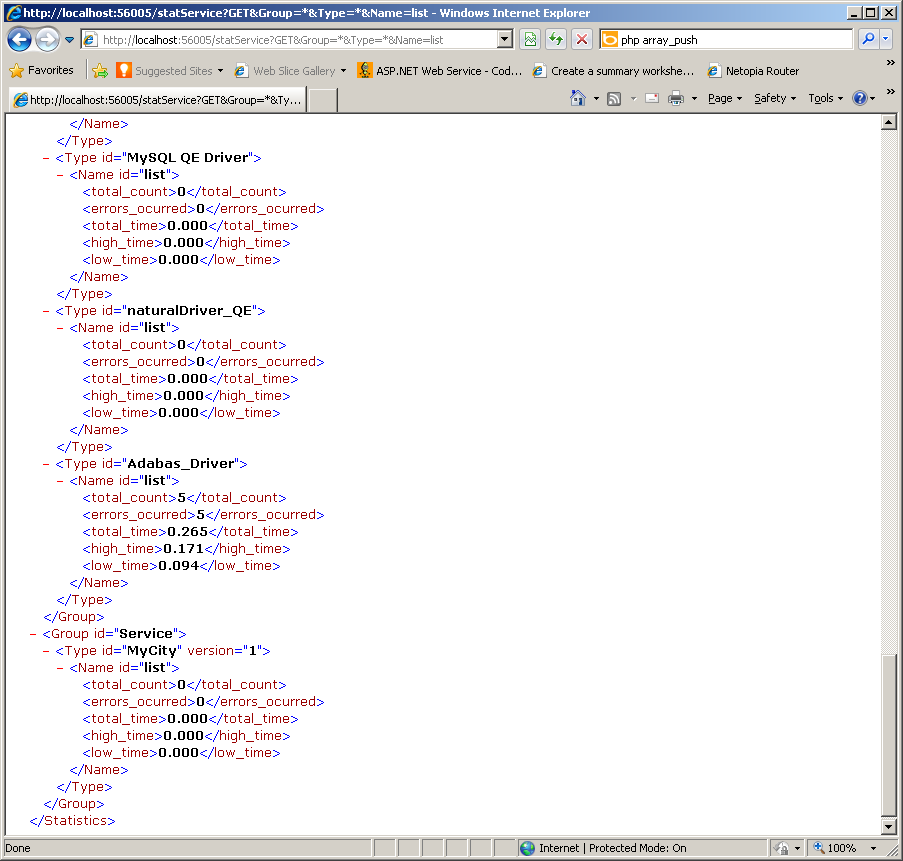Click the closing Statistics tag
Image resolution: width=903 pixels, height=861 pixels.
tap(73, 821)
